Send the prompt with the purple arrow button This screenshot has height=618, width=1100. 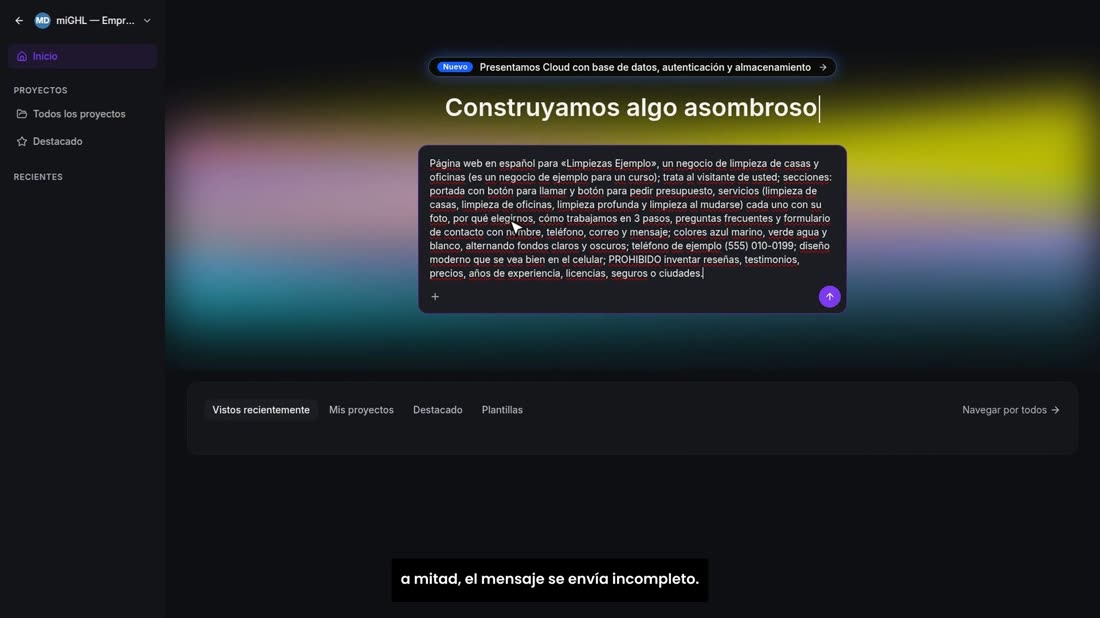pos(829,297)
